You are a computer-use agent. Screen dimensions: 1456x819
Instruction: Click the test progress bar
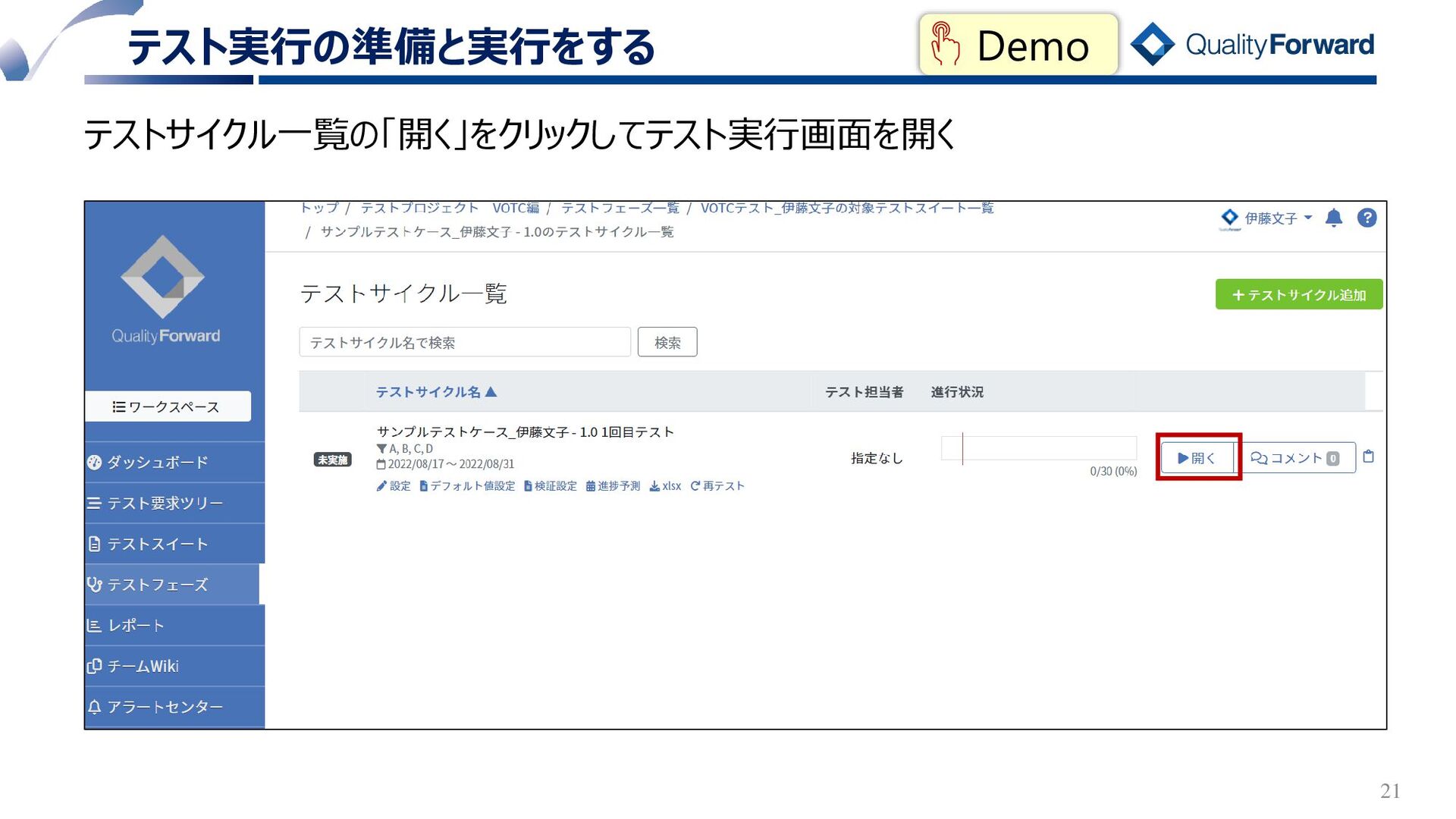point(1038,449)
